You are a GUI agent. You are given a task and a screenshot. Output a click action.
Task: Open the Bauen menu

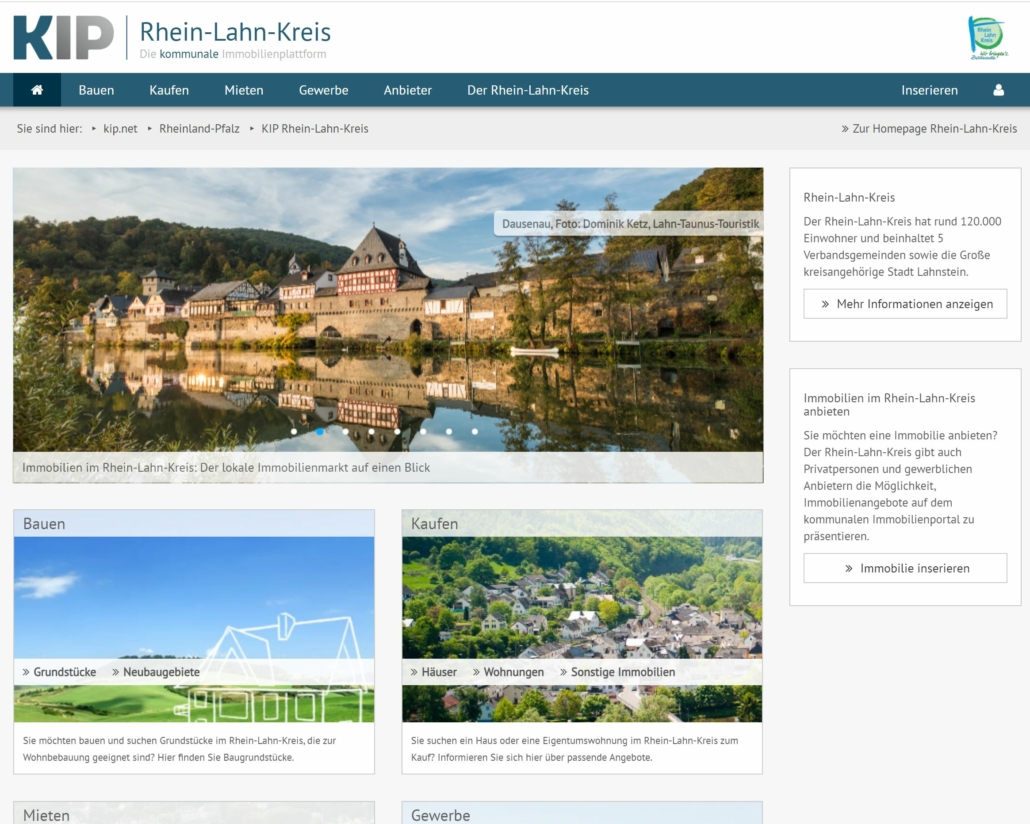click(x=96, y=90)
